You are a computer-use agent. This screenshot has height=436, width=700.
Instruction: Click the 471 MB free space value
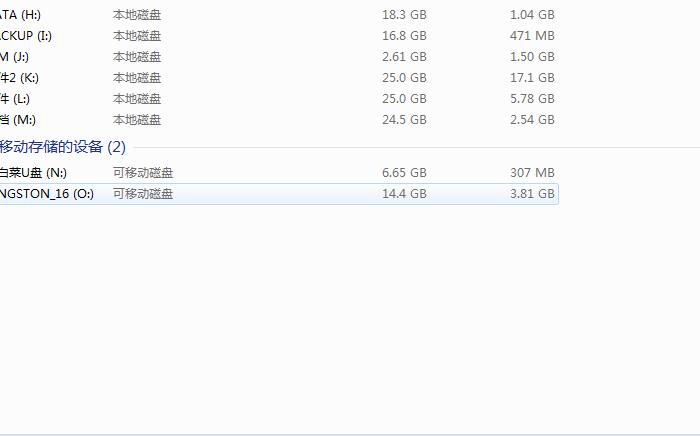532,36
